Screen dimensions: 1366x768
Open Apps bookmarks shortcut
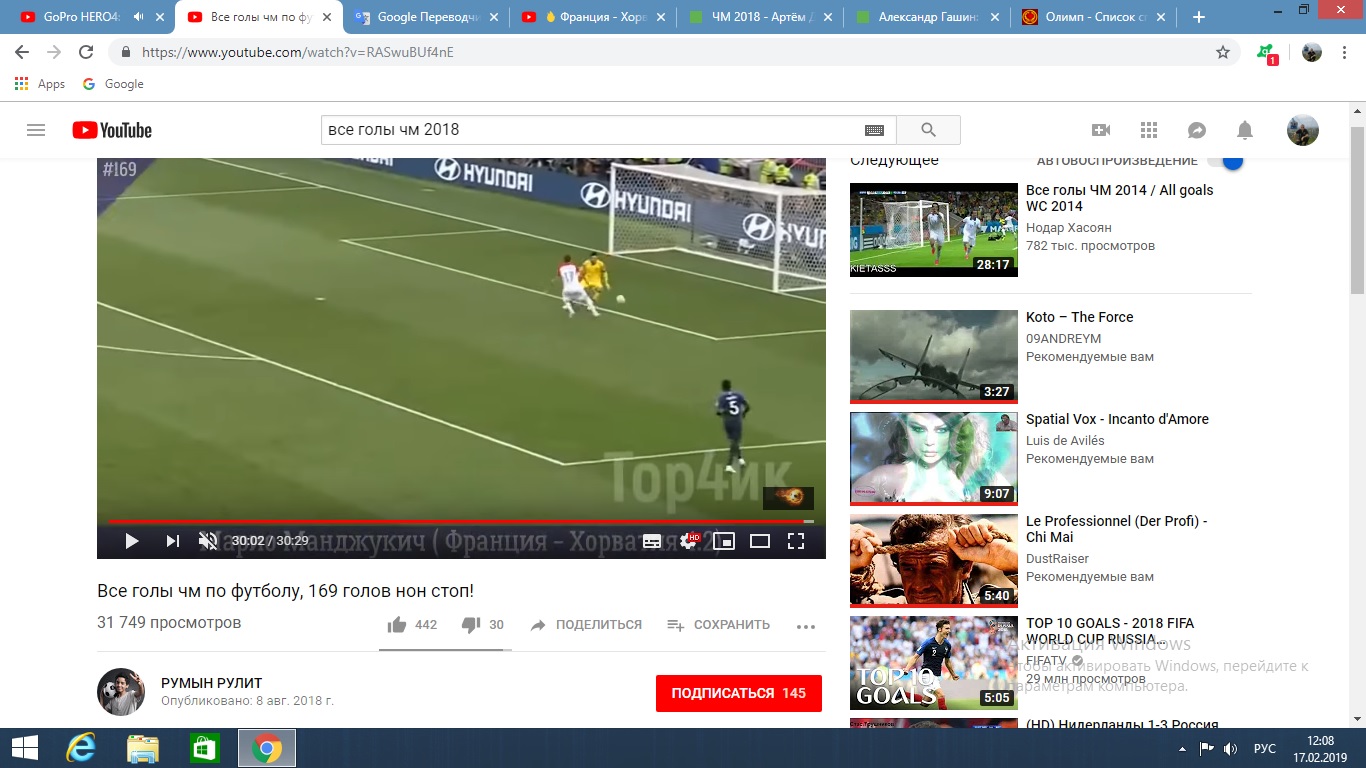[40, 84]
